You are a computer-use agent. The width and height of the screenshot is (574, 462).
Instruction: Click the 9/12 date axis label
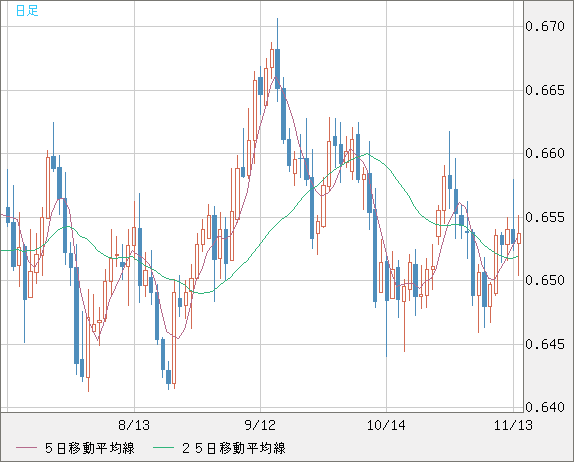pyautogui.click(x=260, y=425)
